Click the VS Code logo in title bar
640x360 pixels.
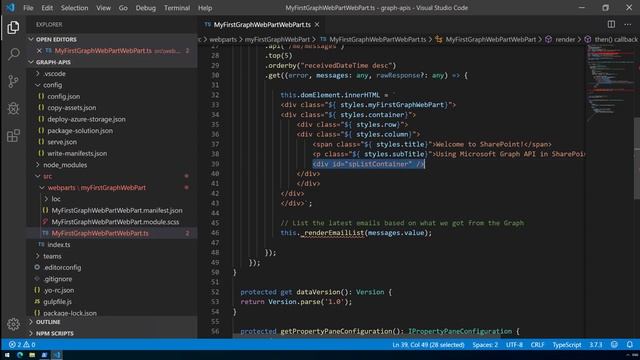pos(10,8)
